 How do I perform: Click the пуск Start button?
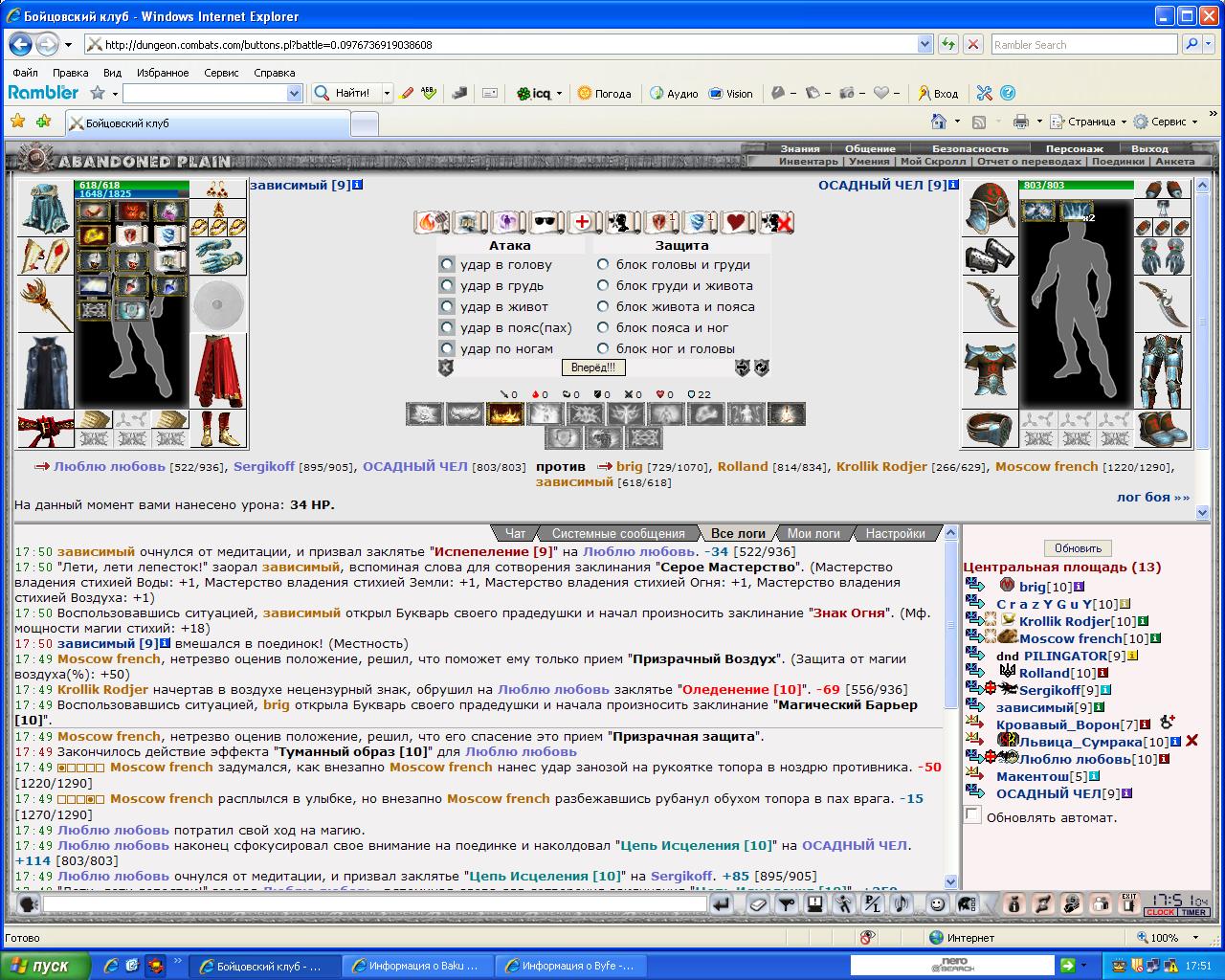click(x=45, y=966)
